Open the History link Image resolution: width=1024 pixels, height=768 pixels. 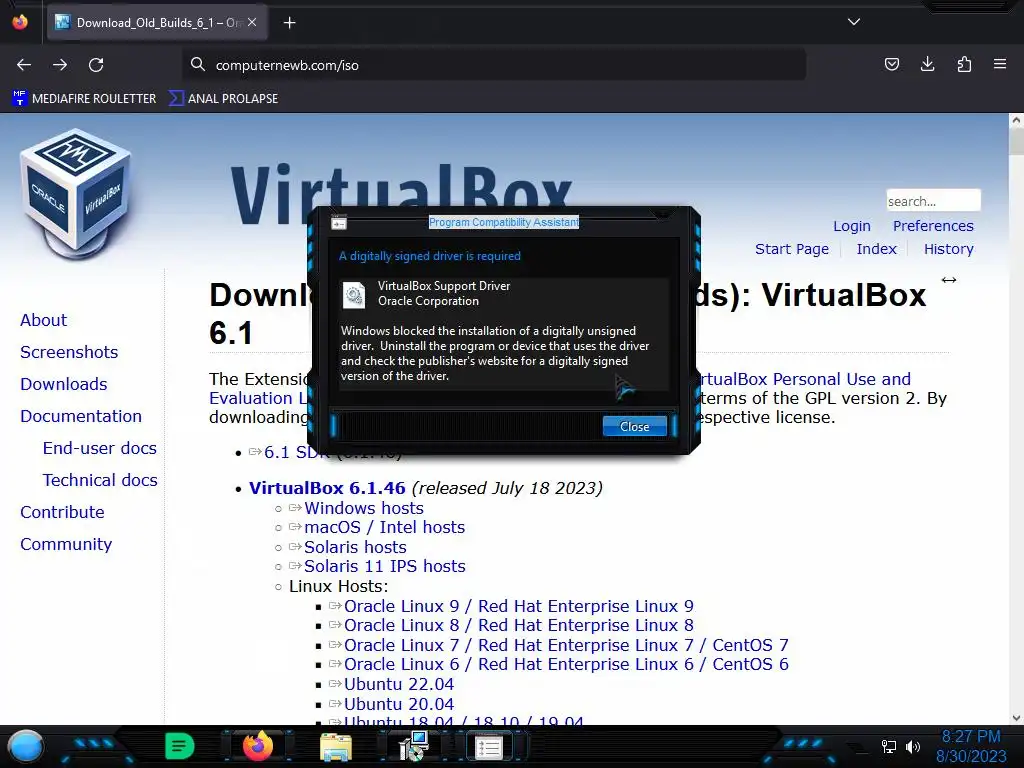click(948, 249)
